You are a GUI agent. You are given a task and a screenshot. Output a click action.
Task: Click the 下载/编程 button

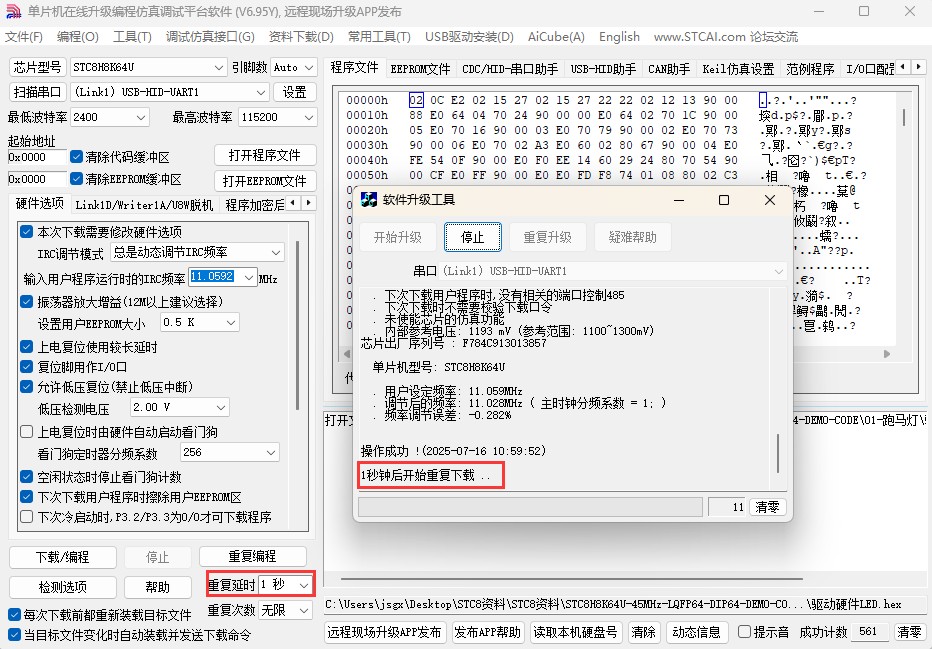coord(62,557)
